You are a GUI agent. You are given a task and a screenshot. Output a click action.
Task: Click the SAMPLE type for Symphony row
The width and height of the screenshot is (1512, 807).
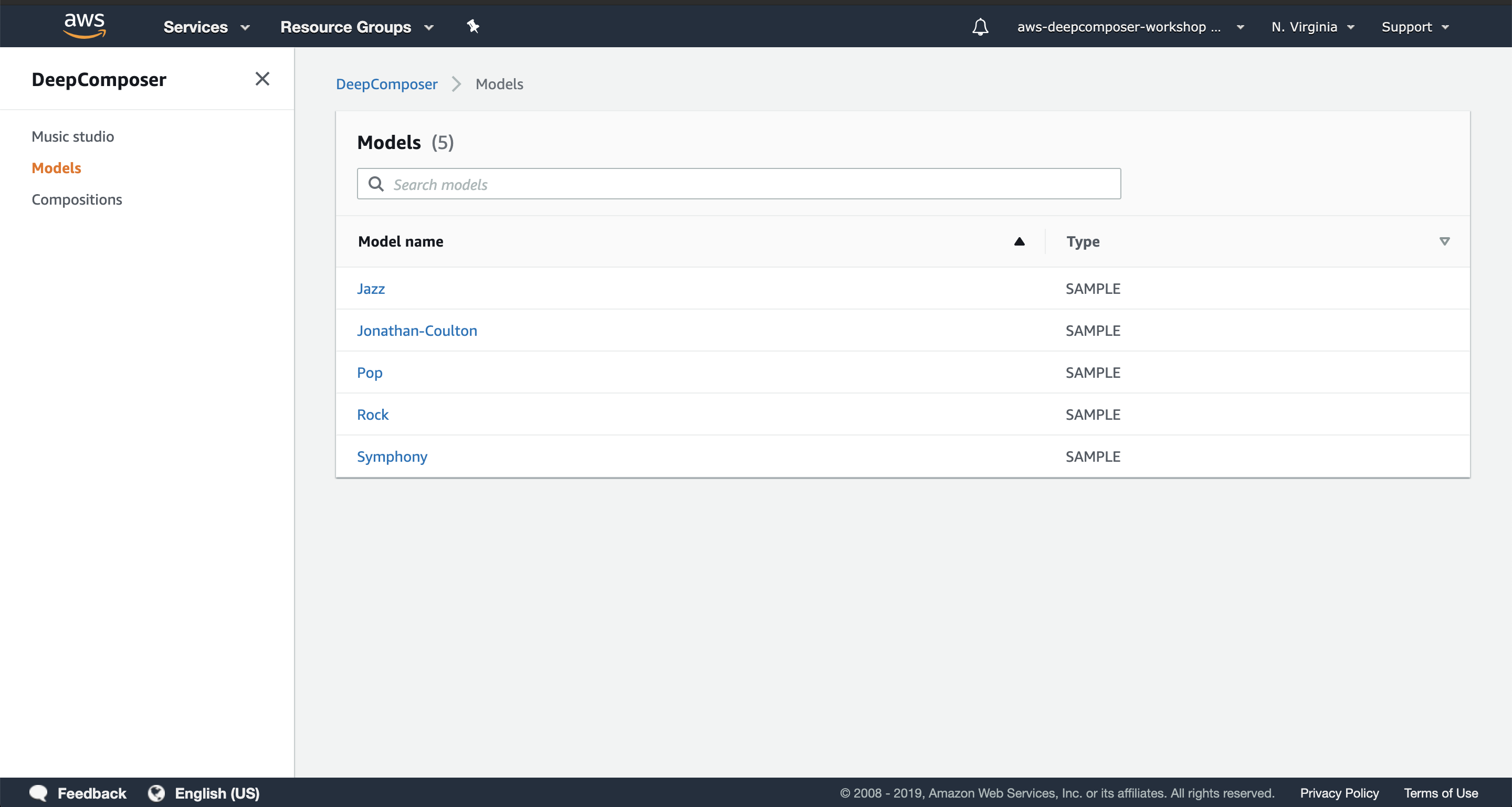click(1093, 457)
